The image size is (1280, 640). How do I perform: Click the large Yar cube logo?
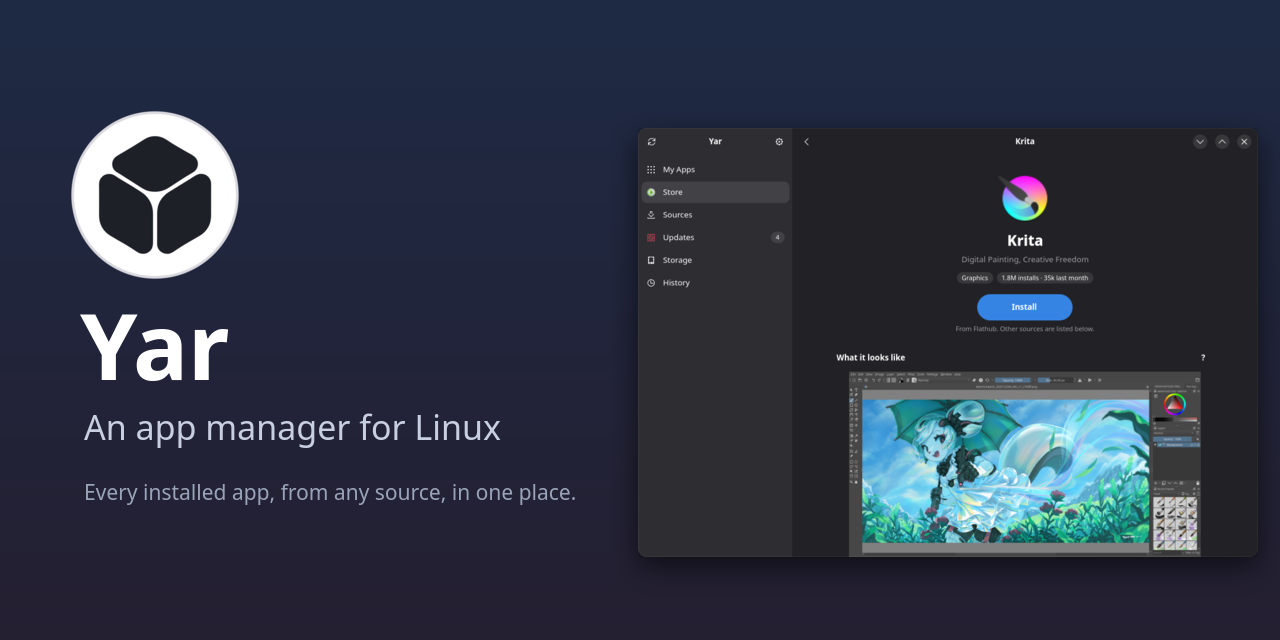pyautogui.click(x=155, y=195)
